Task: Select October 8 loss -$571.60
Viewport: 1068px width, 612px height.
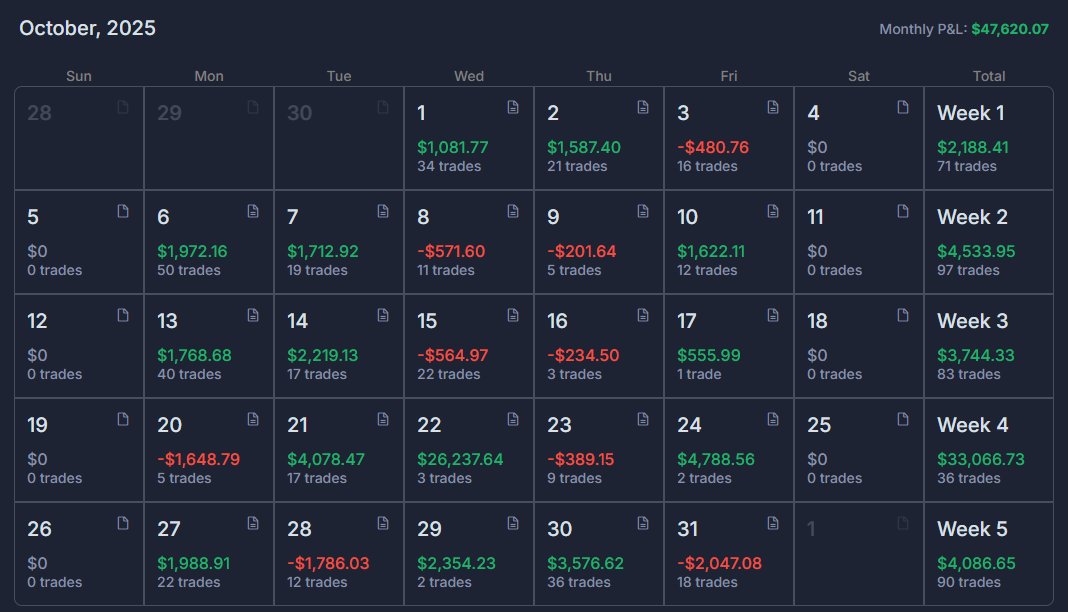Action: coord(451,251)
